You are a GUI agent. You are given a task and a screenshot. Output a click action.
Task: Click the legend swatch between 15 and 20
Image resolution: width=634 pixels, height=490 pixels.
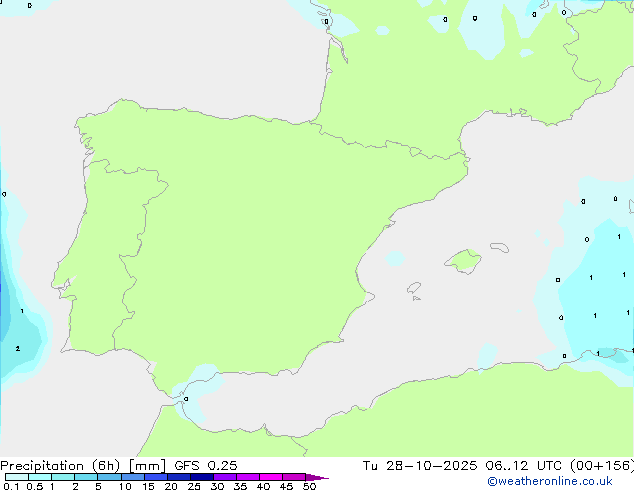tap(155, 477)
